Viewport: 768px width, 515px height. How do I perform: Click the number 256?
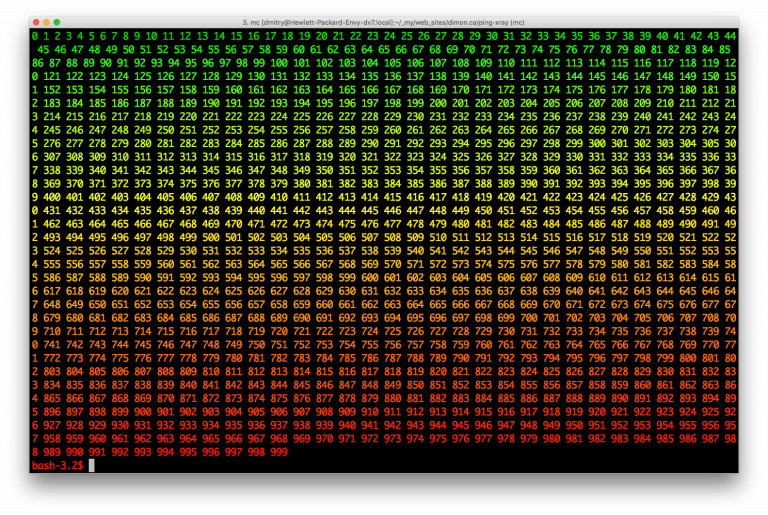point(301,130)
